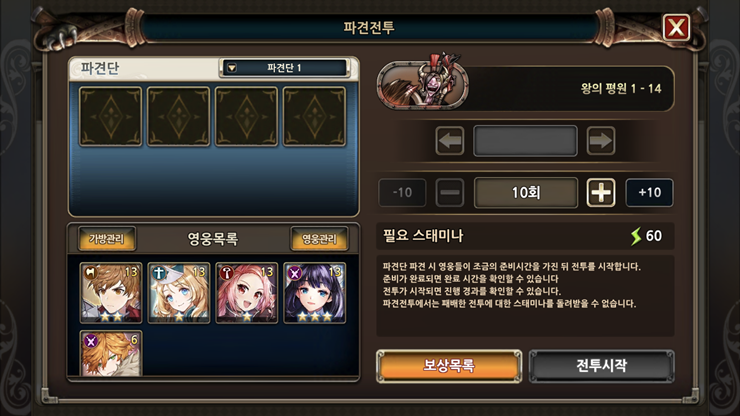Click the right arrow stage selector
740x416 pixels.
(601, 141)
